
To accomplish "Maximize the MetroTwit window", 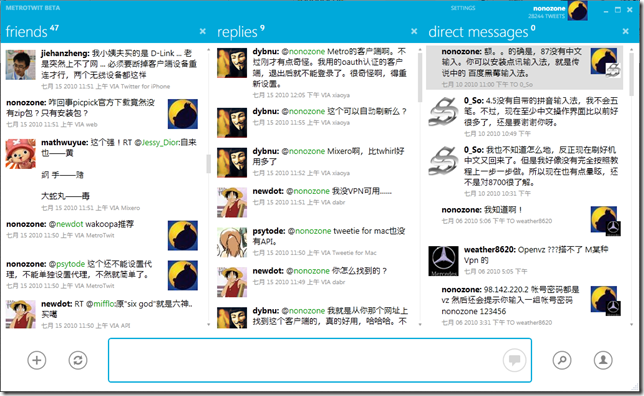I will (x=618, y=10).
